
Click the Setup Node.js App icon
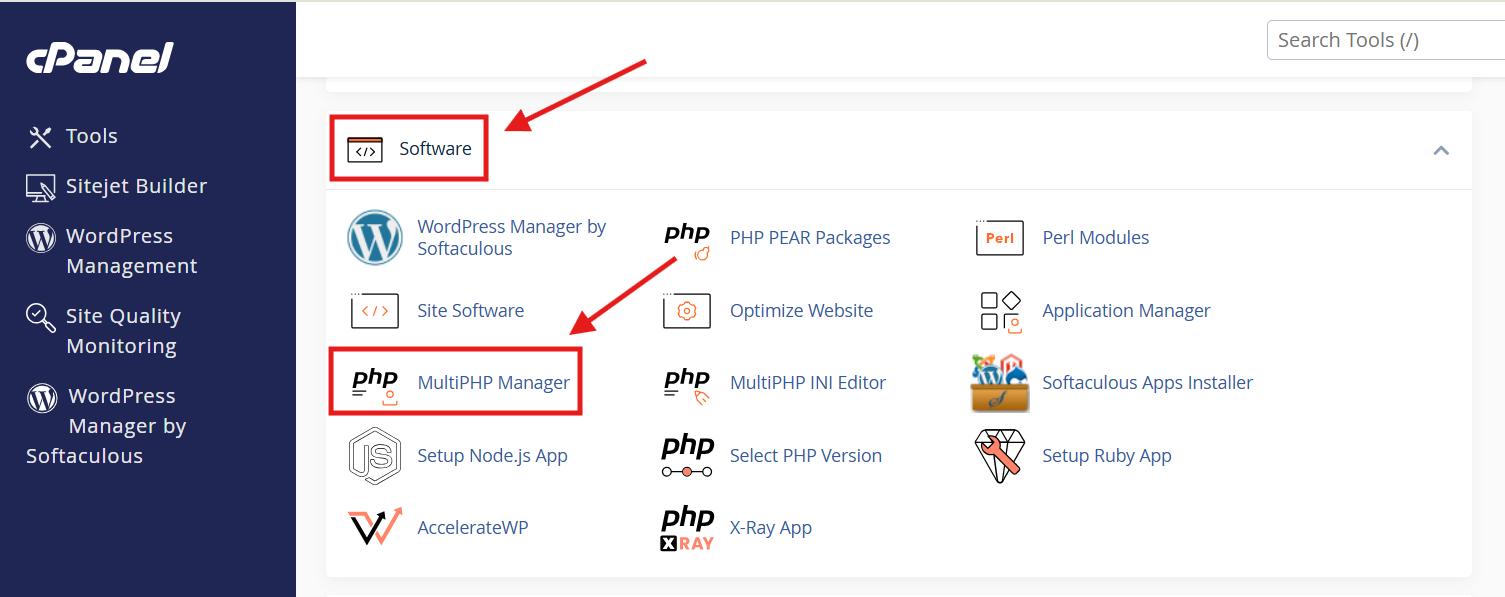pos(375,456)
